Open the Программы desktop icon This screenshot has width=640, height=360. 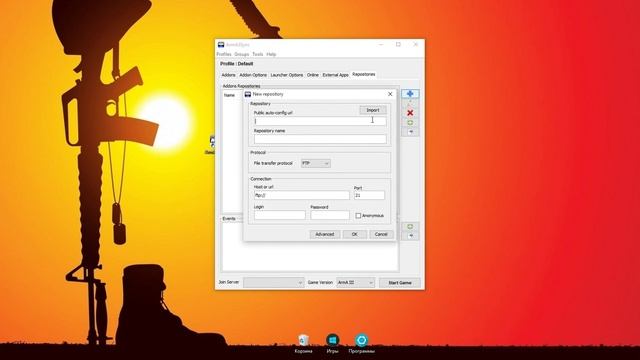(x=361, y=343)
